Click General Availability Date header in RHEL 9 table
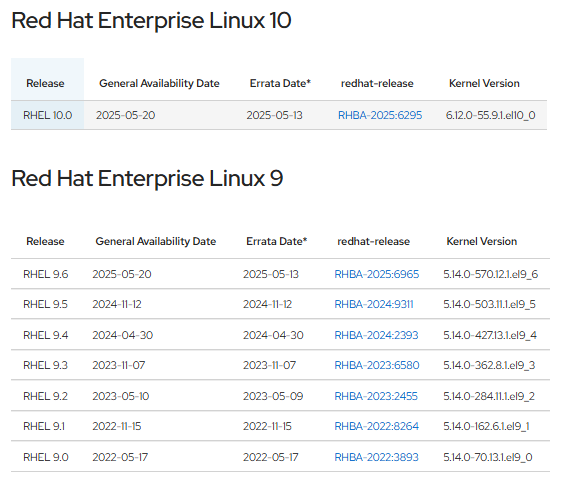This screenshot has width=564, height=484. (x=156, y=241)
